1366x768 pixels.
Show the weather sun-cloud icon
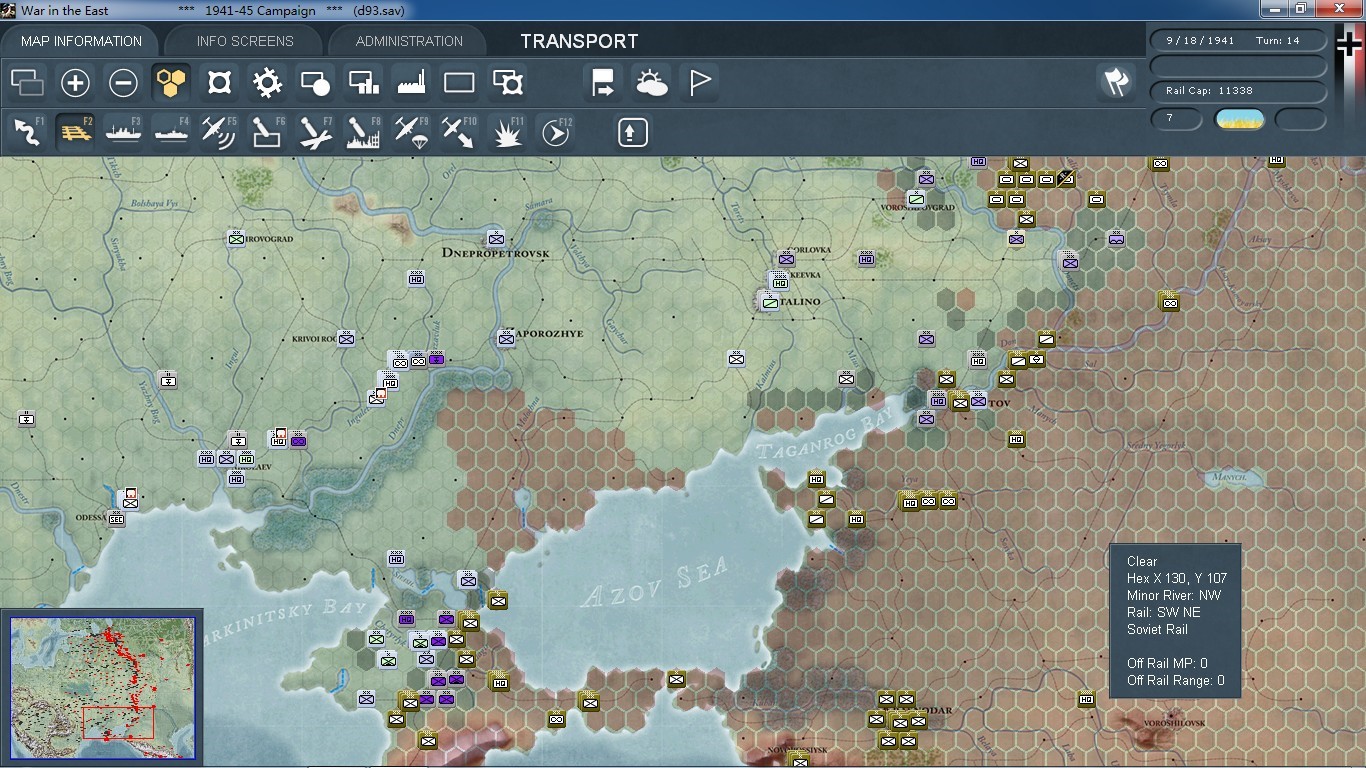point(651,83)
